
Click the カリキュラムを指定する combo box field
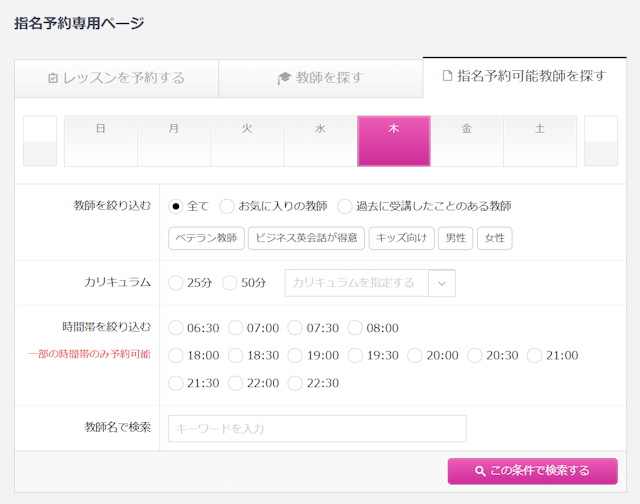[x=370, y=283]
